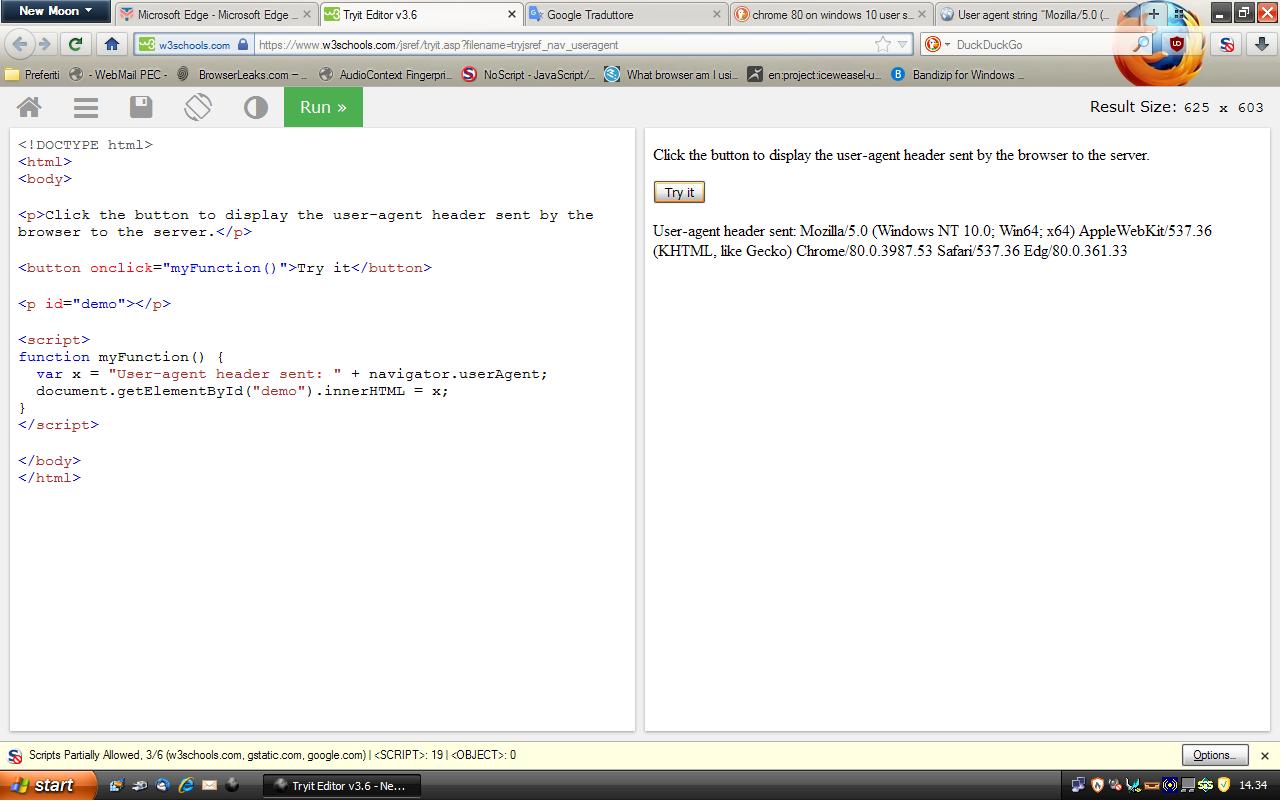Switch to the Microsoft Edge tab

pyautogui.click(x=216, y=15)
